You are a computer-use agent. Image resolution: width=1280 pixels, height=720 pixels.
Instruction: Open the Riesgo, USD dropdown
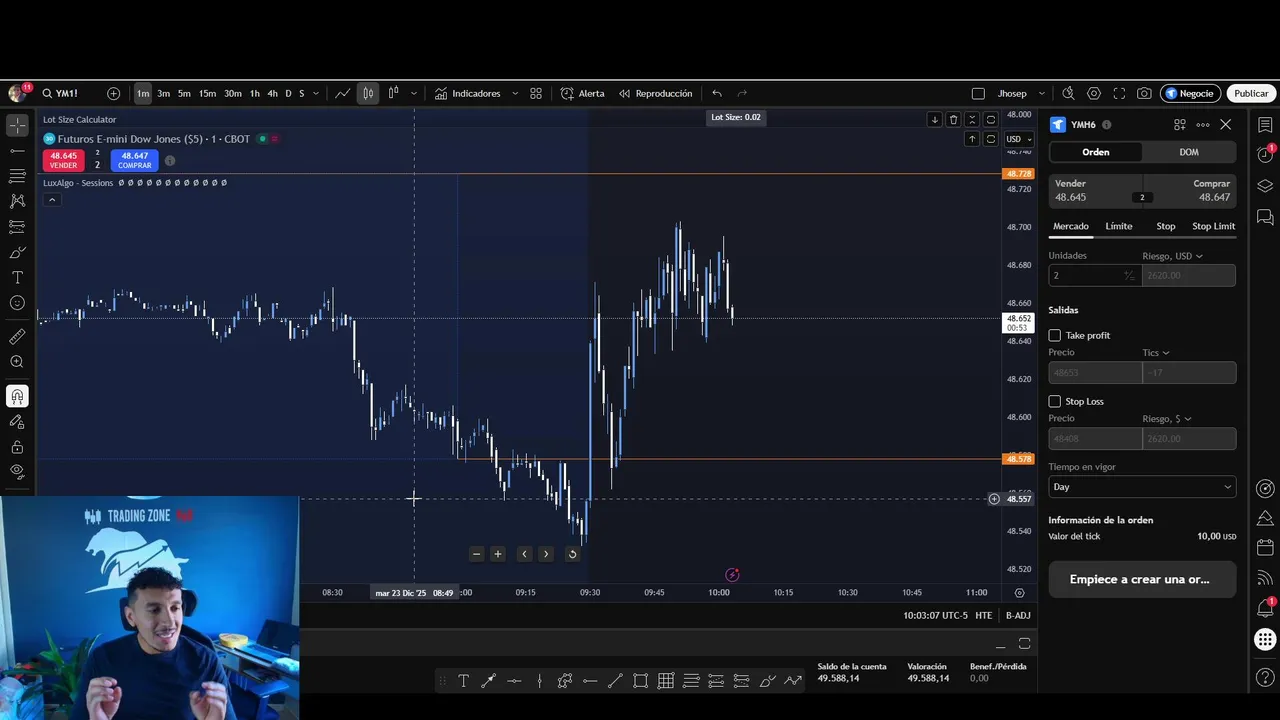[x=1172, y=256]
